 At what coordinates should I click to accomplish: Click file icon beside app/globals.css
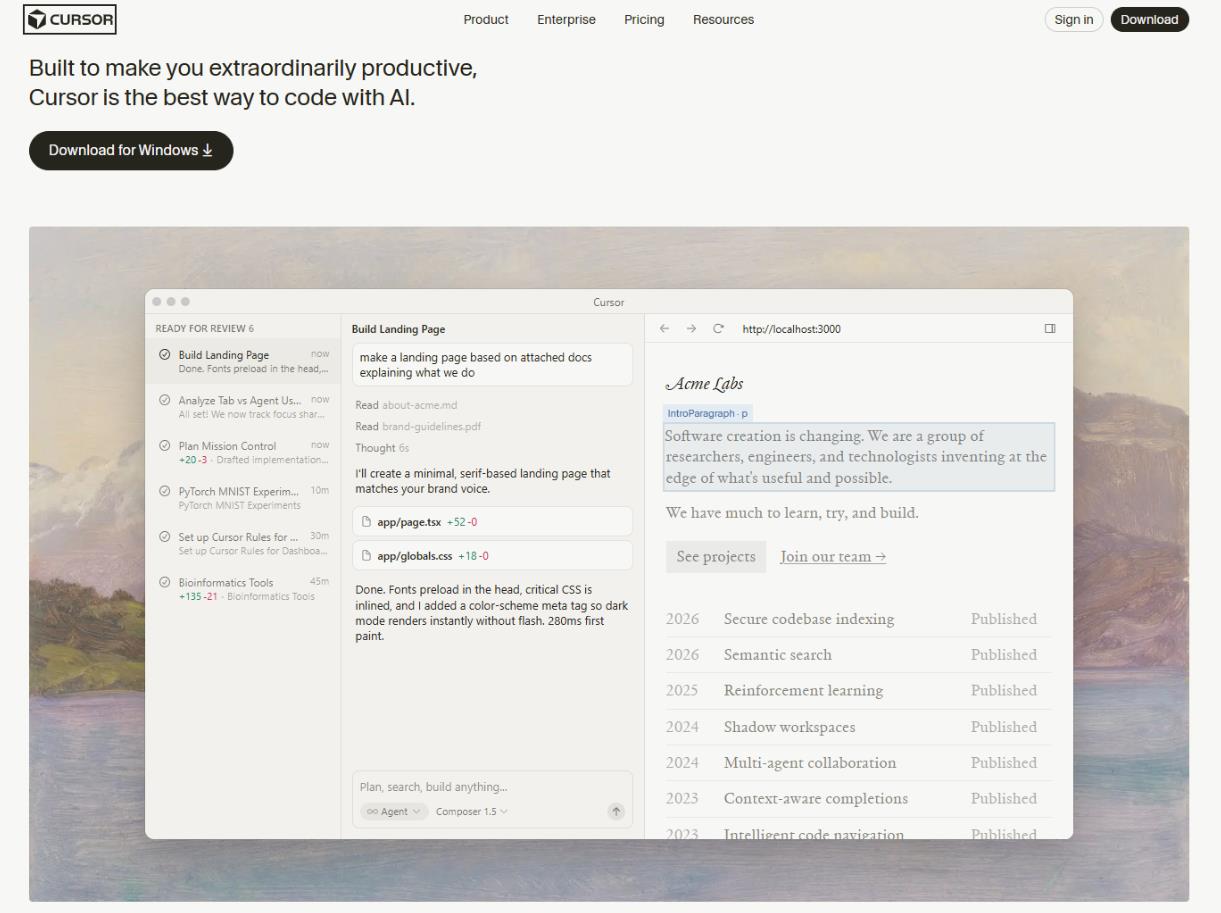tap(367, 556)
